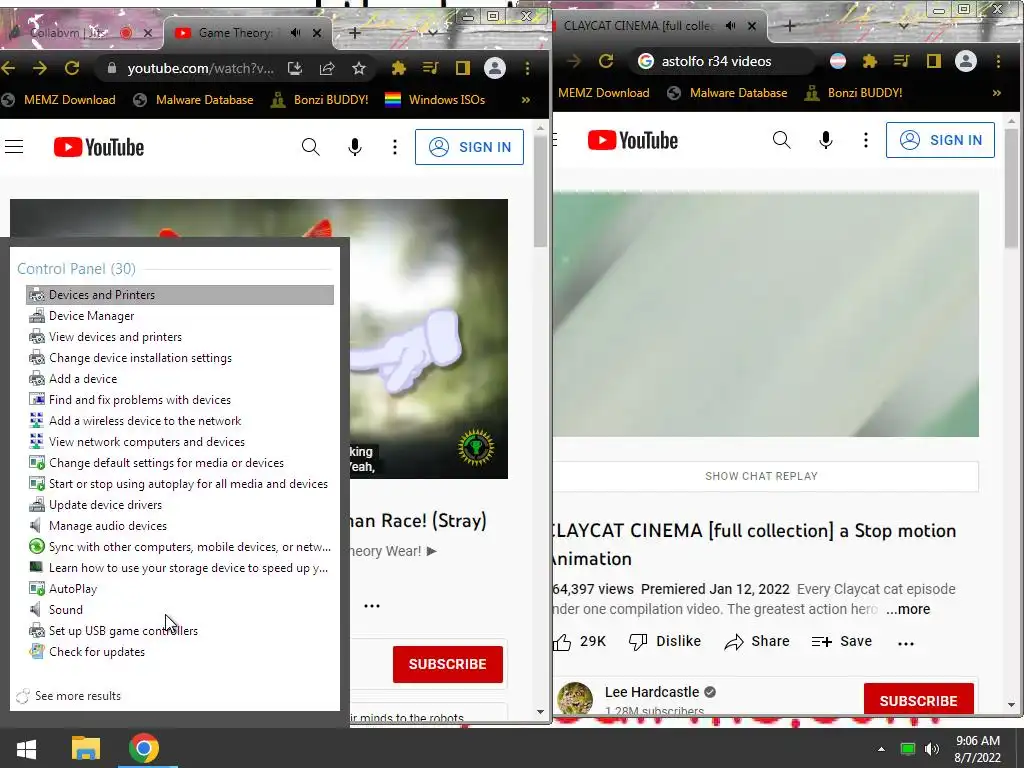Switch to Collabvm tab in left window
Viewport: 1024px width, 768px height.
pyautogui.click(x=67, y=33)
